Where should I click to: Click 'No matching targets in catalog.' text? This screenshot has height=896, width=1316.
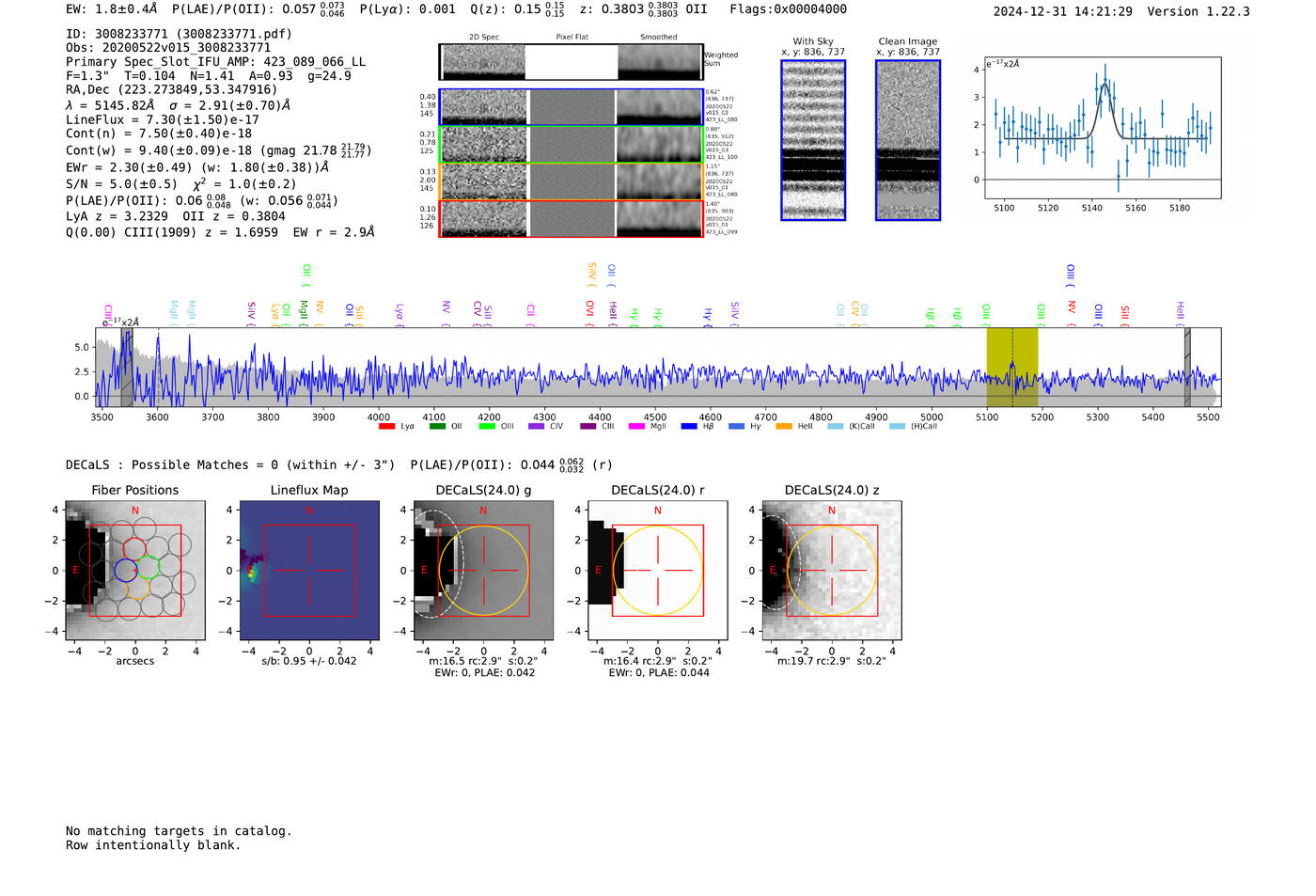pos(179,831)
